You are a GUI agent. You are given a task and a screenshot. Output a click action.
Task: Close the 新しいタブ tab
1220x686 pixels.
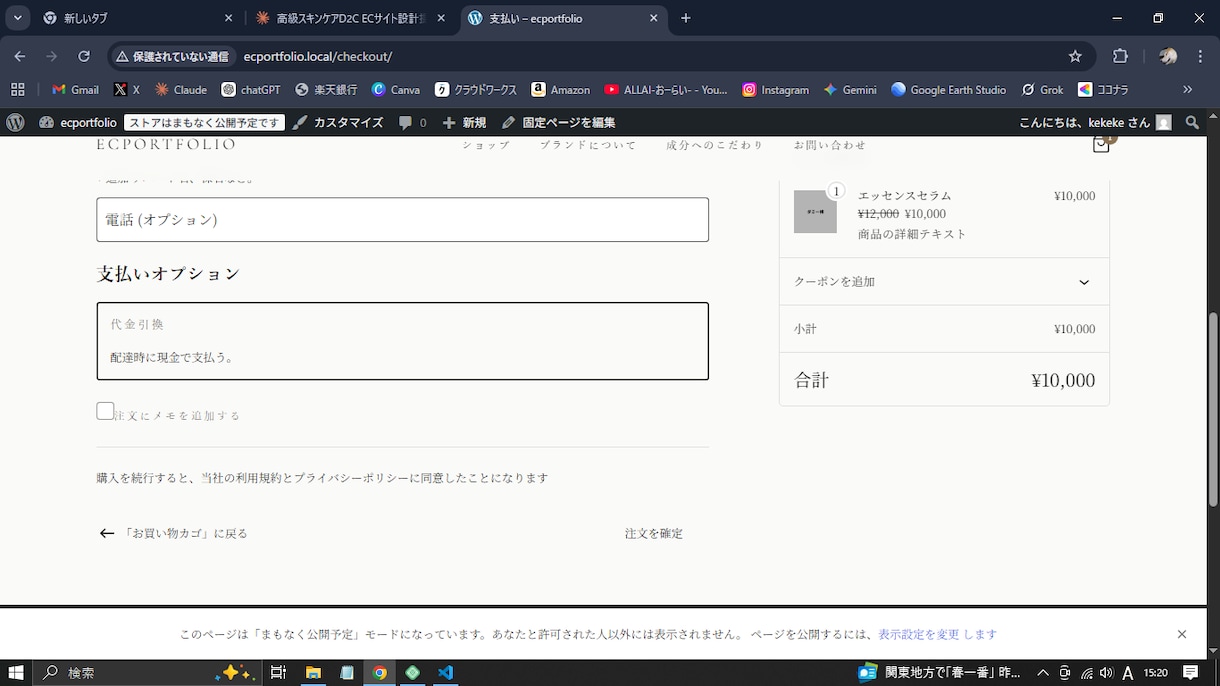point(228,18)
